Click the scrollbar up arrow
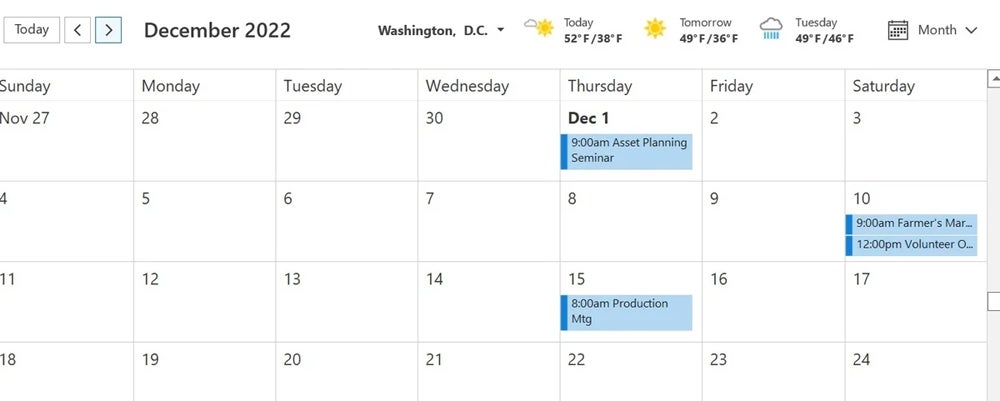 tap(994, 78)
